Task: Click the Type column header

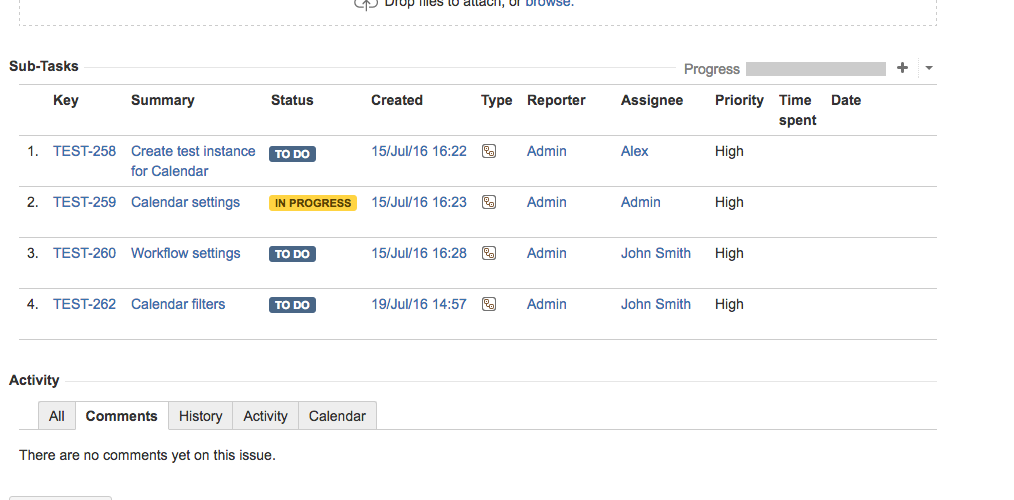Action: [497, 100]
